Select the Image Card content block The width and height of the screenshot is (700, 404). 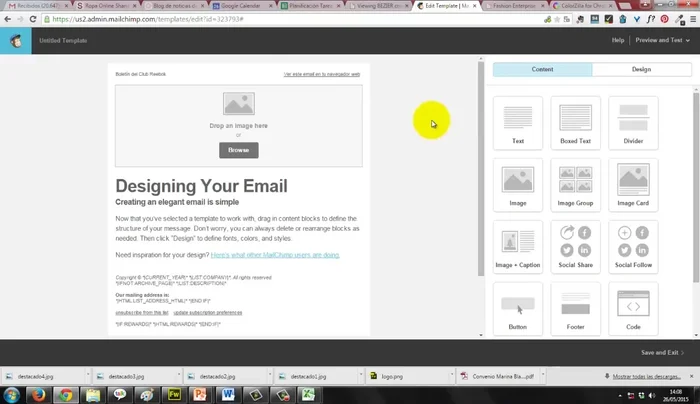click(633, 185)
